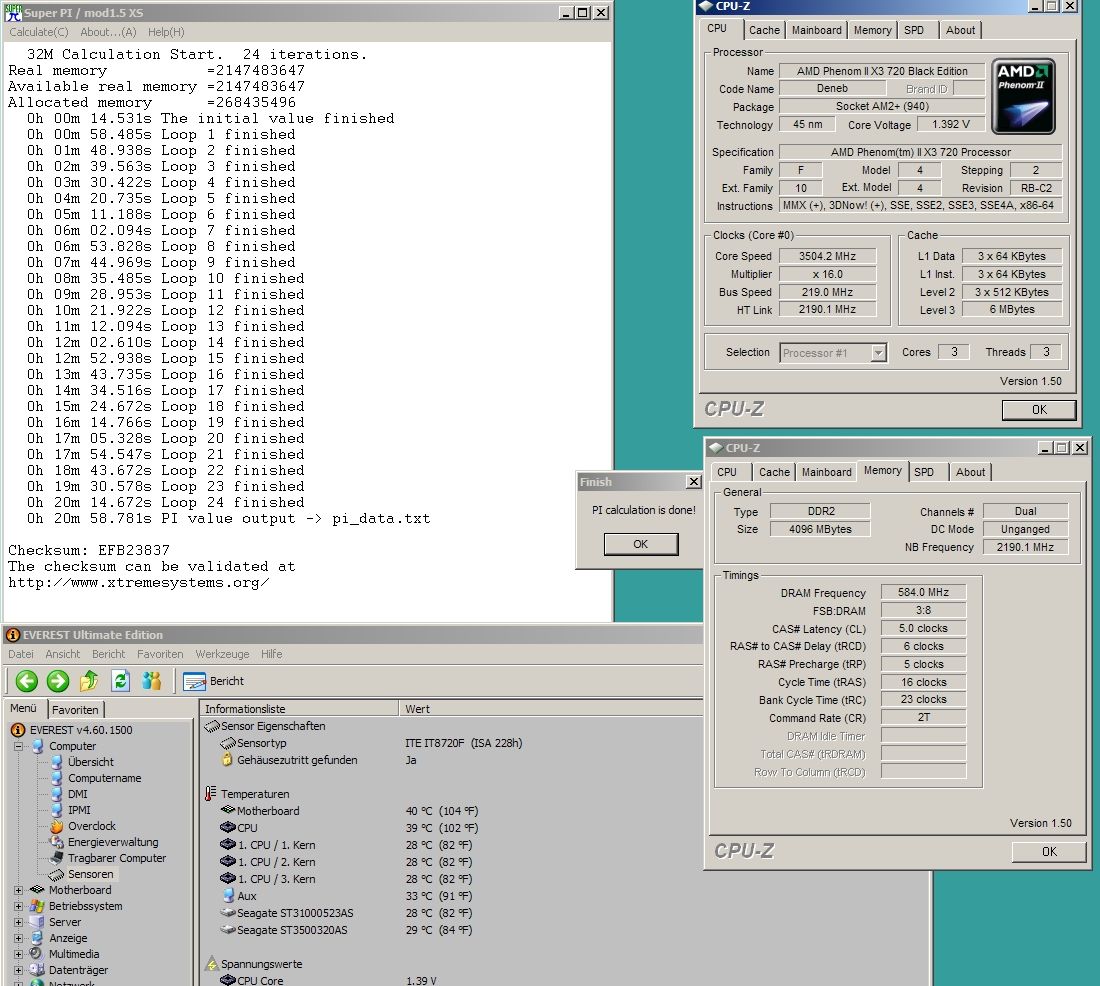1100x986 pixels.
Task: Open the Werkzeuge menu in EVEREST
Action: (223, 654)
